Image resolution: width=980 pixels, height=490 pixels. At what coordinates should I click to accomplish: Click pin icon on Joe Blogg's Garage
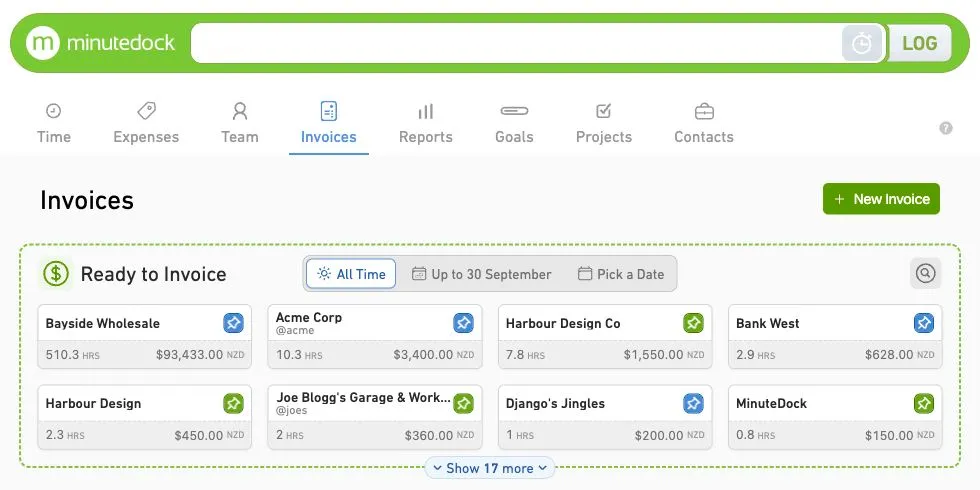[x=463, y=403]
